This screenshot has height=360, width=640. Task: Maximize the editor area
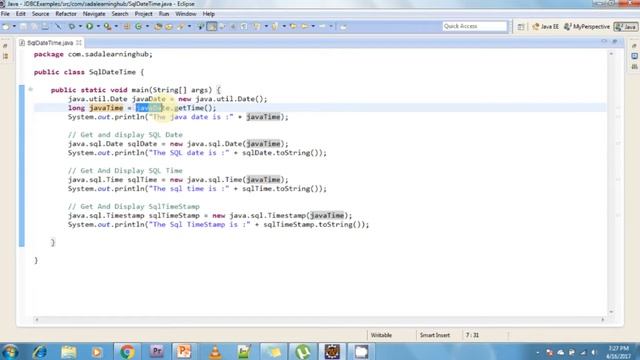pyautogui.click(x=615, y=42)
